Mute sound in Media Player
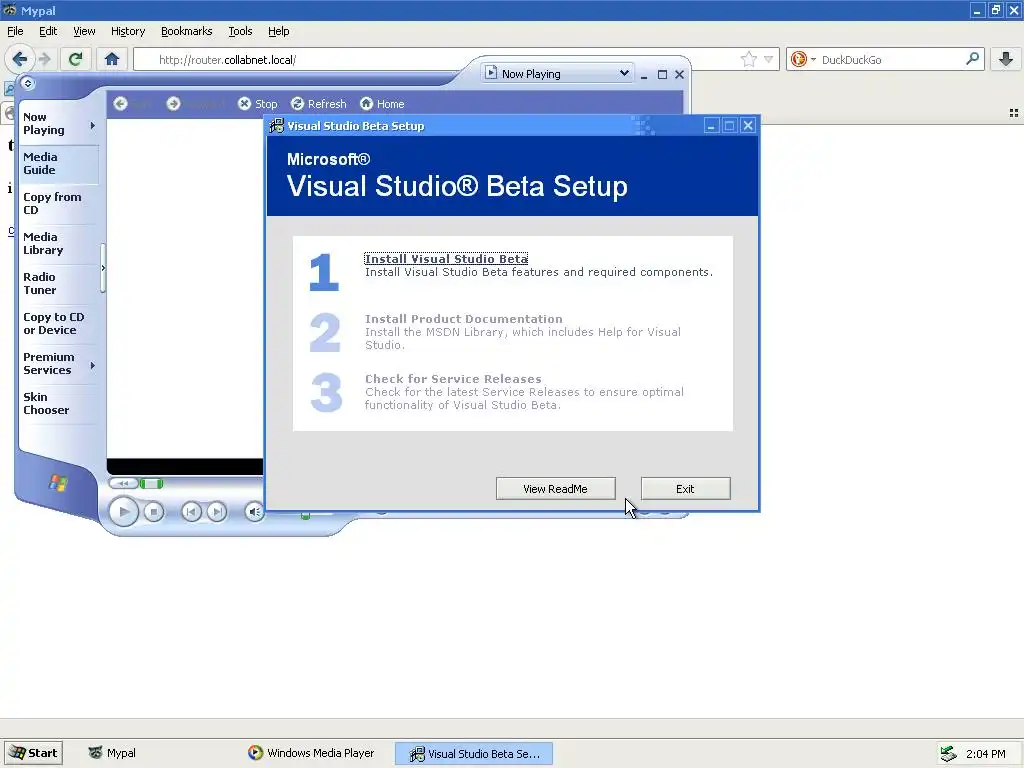1024x768 pixels. [255, 512]
